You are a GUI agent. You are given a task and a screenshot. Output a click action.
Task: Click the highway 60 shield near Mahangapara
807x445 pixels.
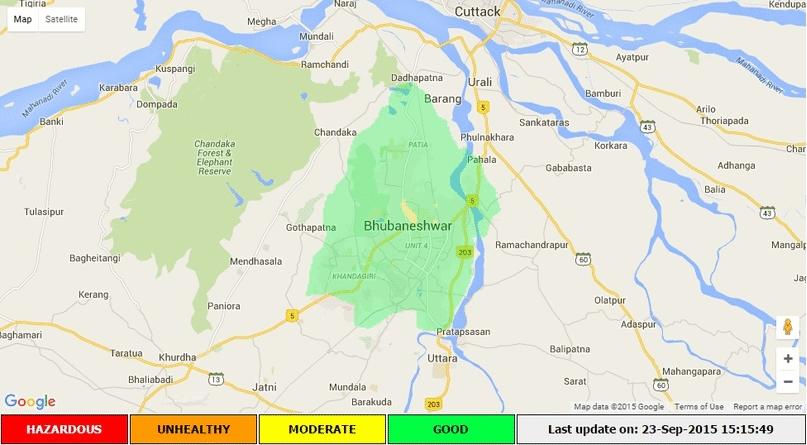(x=661, y=384)
